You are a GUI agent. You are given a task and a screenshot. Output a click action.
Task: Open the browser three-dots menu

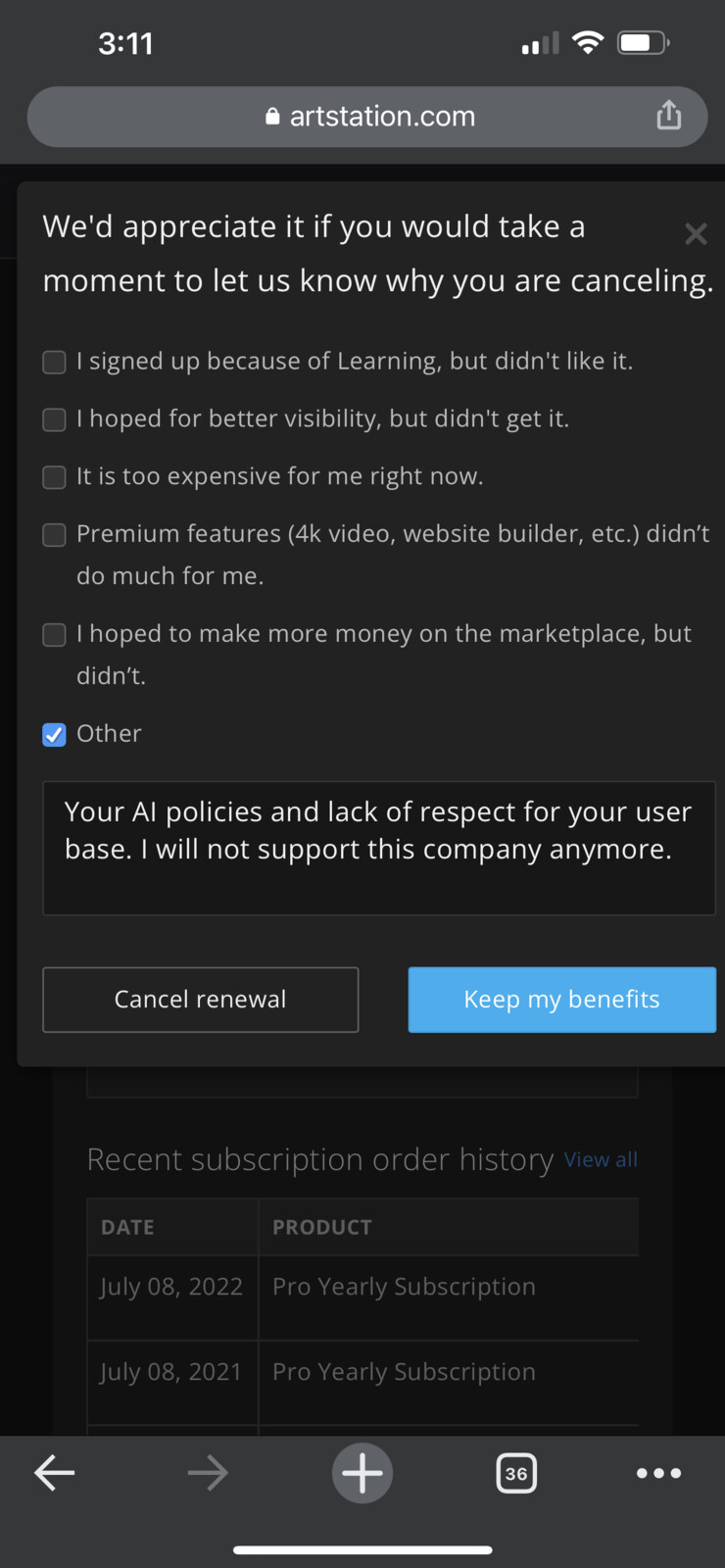point(658,1473)
